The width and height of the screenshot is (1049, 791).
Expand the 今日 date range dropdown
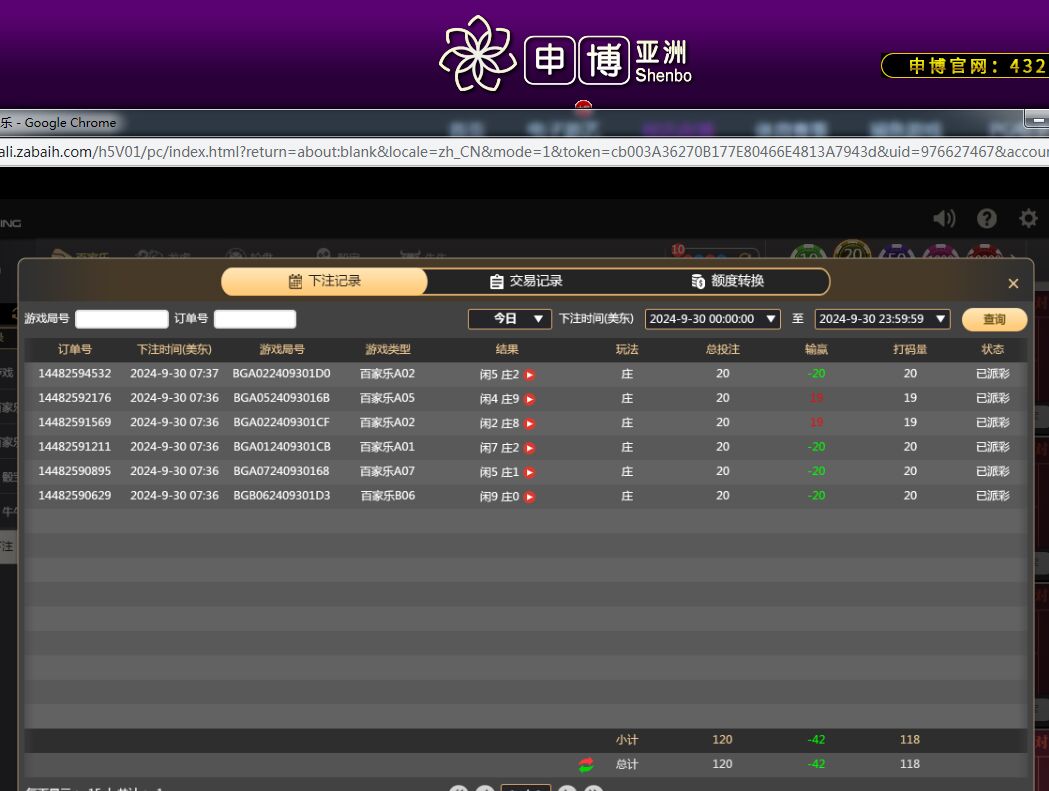click(x=510, y=319)
